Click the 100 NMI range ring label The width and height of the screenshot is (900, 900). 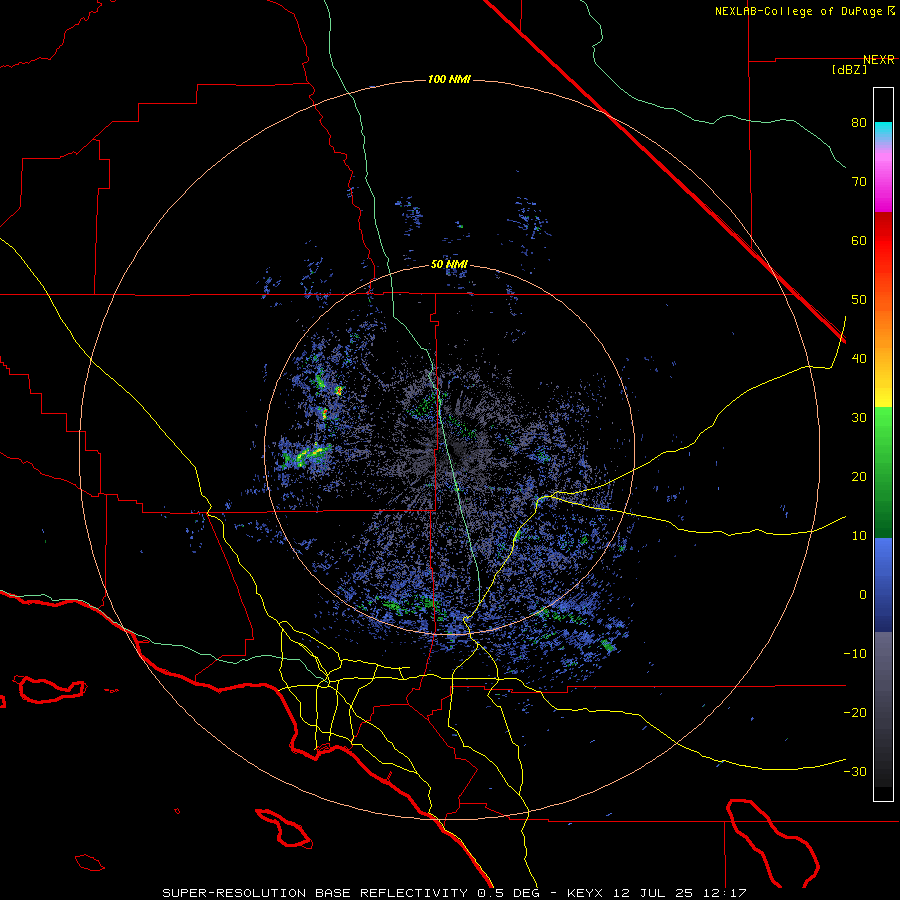449,79
